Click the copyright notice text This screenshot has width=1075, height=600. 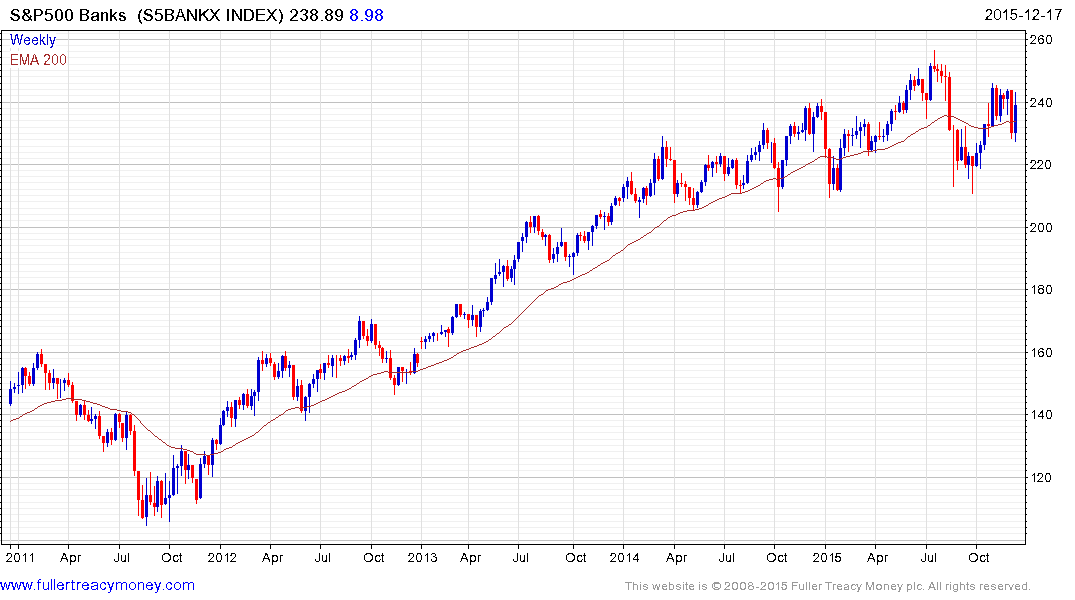[x=828, y=586]
